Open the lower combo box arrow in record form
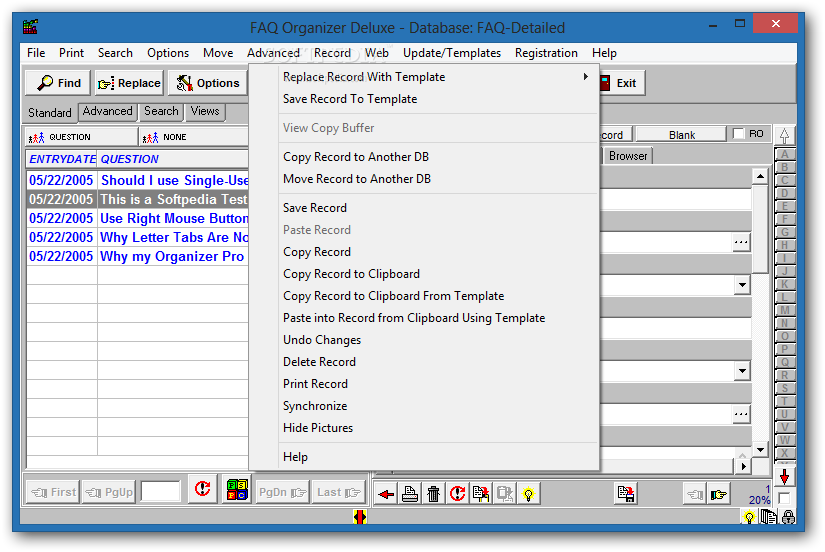The height and width of the screenshot is (552, 825). pos(742,371)
